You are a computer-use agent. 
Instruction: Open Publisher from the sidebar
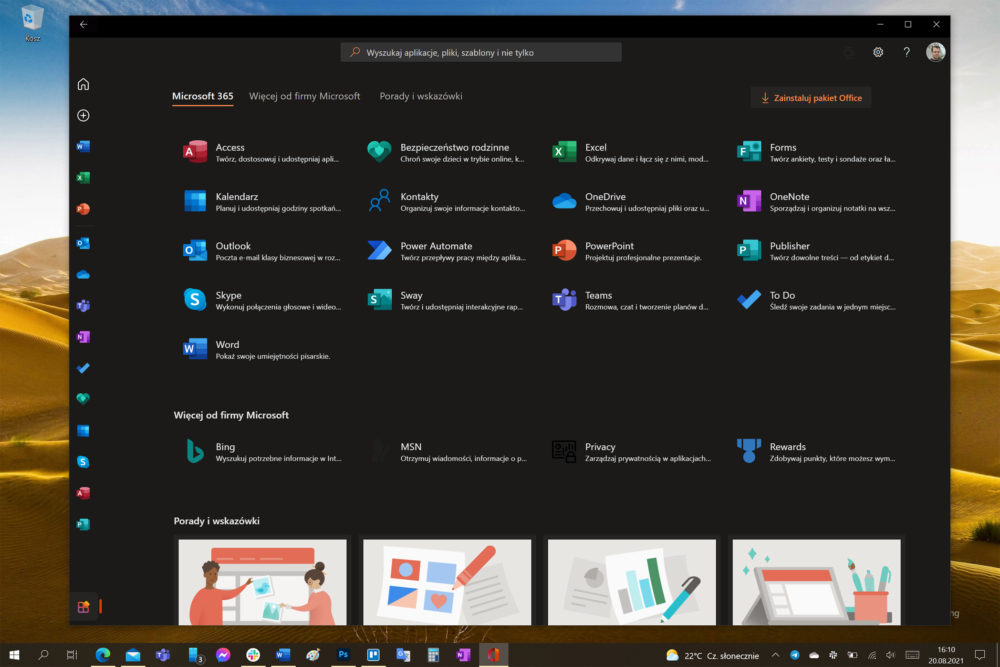click(x=83, y=524)
